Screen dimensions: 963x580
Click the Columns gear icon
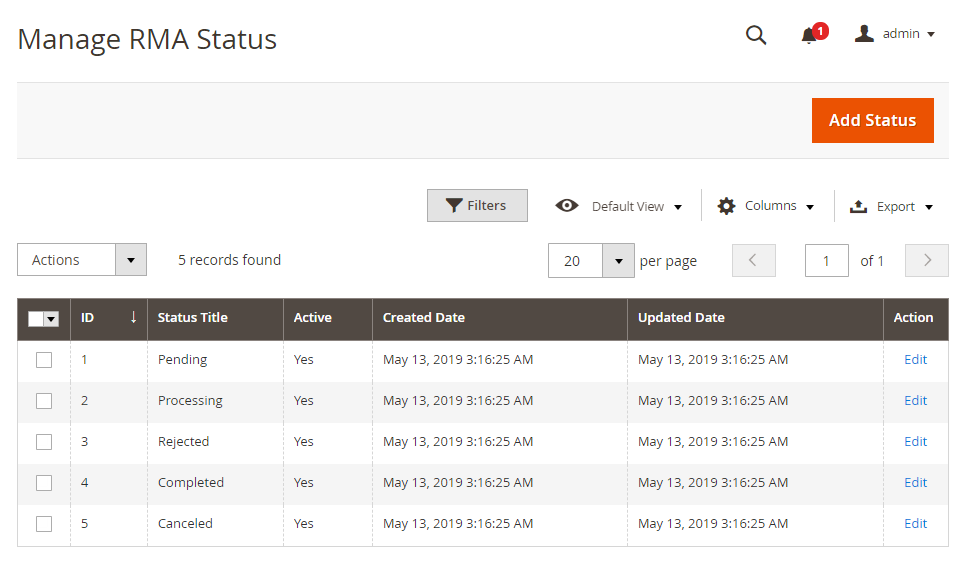[726, 206]
